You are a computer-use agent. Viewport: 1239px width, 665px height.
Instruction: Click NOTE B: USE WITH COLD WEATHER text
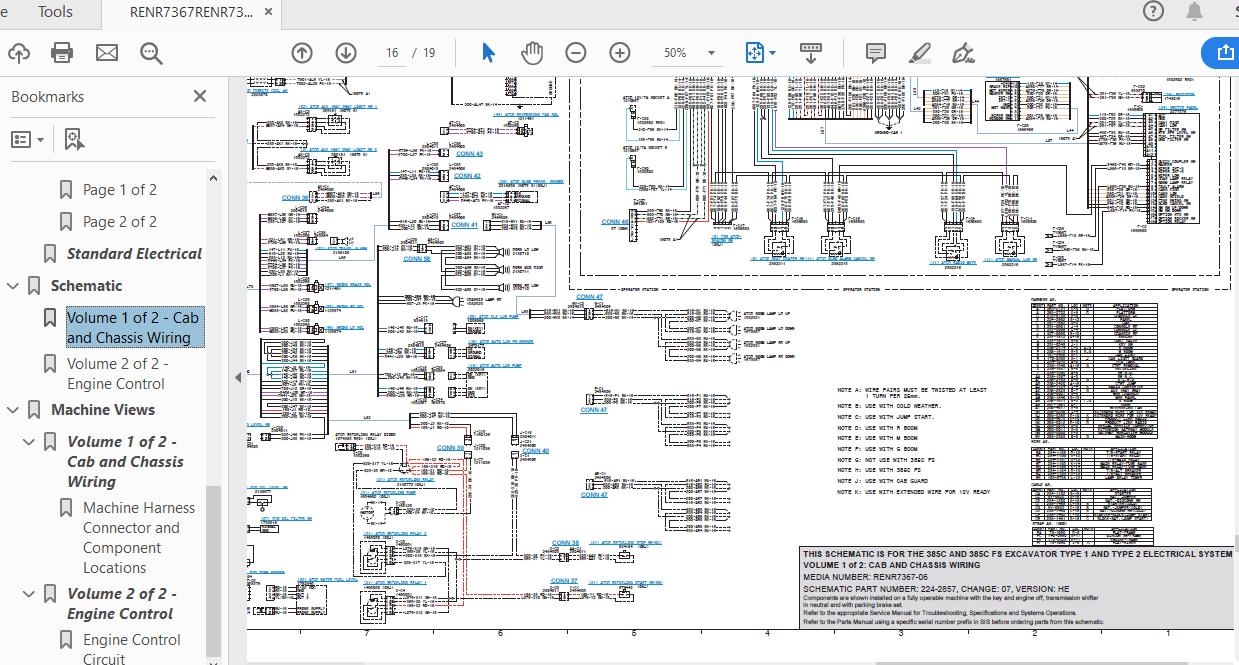tap(890, 406)
